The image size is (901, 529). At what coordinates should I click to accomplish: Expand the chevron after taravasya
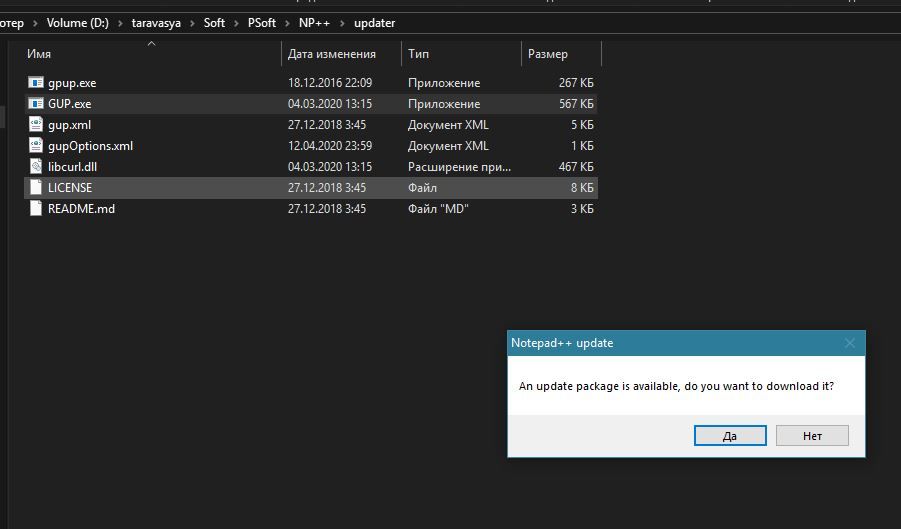(x=192, y=23)
